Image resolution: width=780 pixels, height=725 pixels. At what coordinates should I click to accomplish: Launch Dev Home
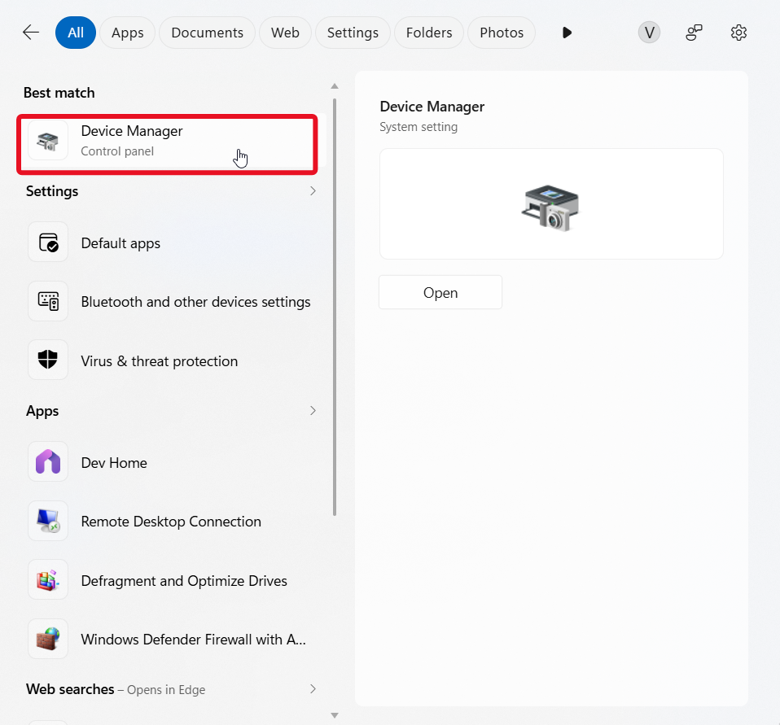pyautogui.click(x=172, y=462)
